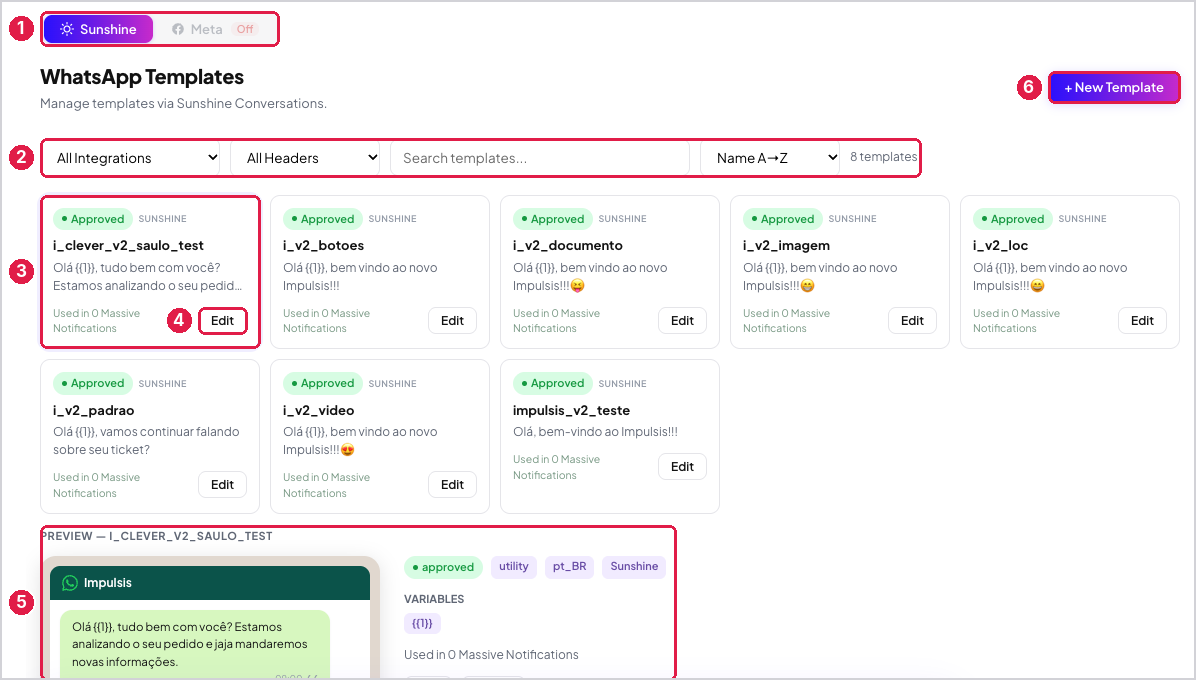Select the i_v2_botoes template title
Image resolution: width=1196 pixels, height=680 pixels.
pyautogui.click(x=323, y=245)
